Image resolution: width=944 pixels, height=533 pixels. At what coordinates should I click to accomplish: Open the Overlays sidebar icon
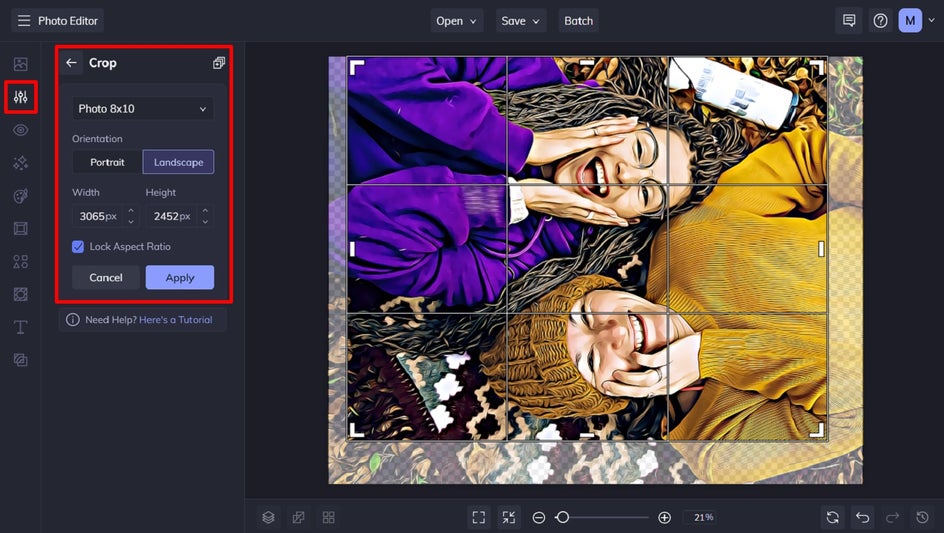point(20,360)
